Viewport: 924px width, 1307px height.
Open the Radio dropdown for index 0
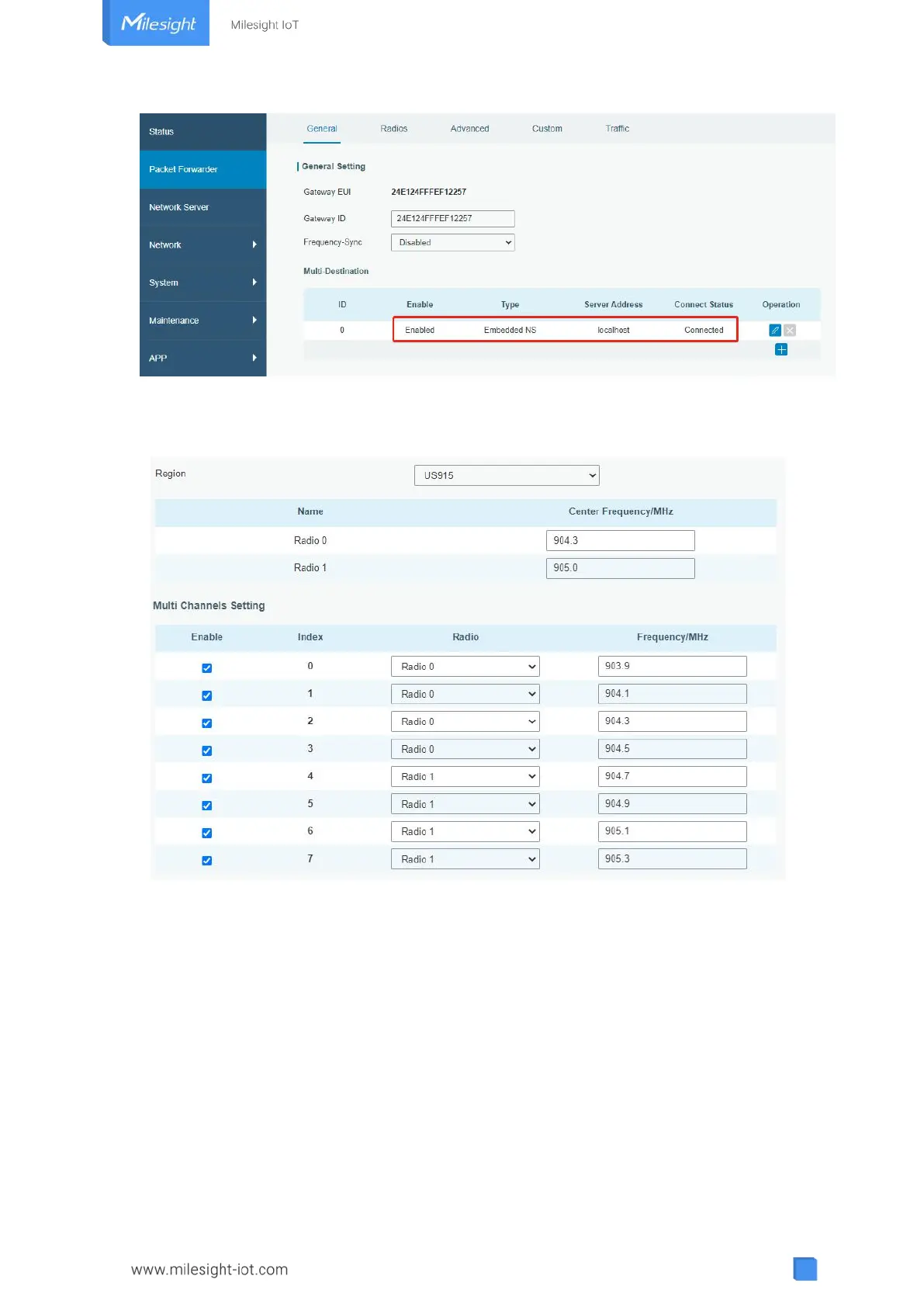(465, 667)
